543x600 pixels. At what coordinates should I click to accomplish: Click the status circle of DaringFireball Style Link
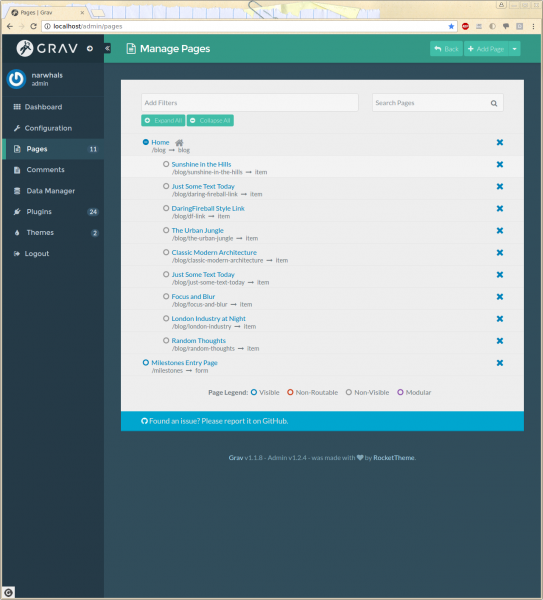(166, 208)
